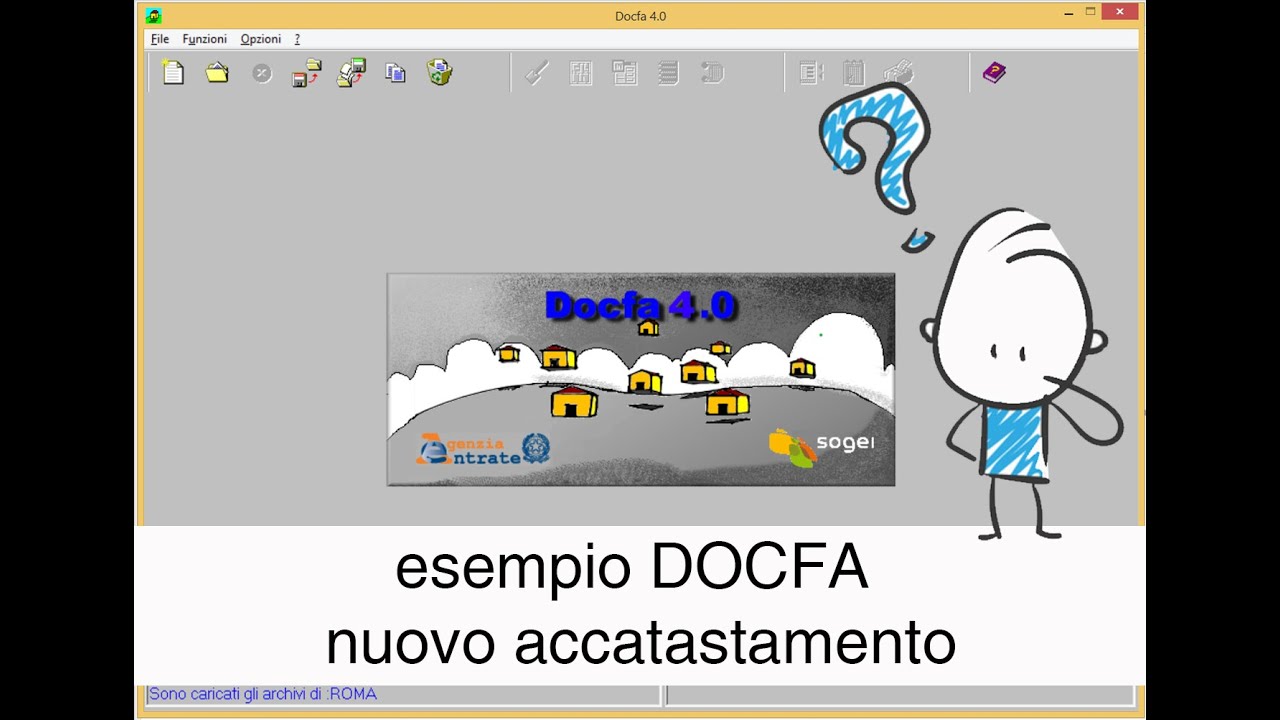Create a new document with blank page icon

pyautogui.click(x=174, y=73)
